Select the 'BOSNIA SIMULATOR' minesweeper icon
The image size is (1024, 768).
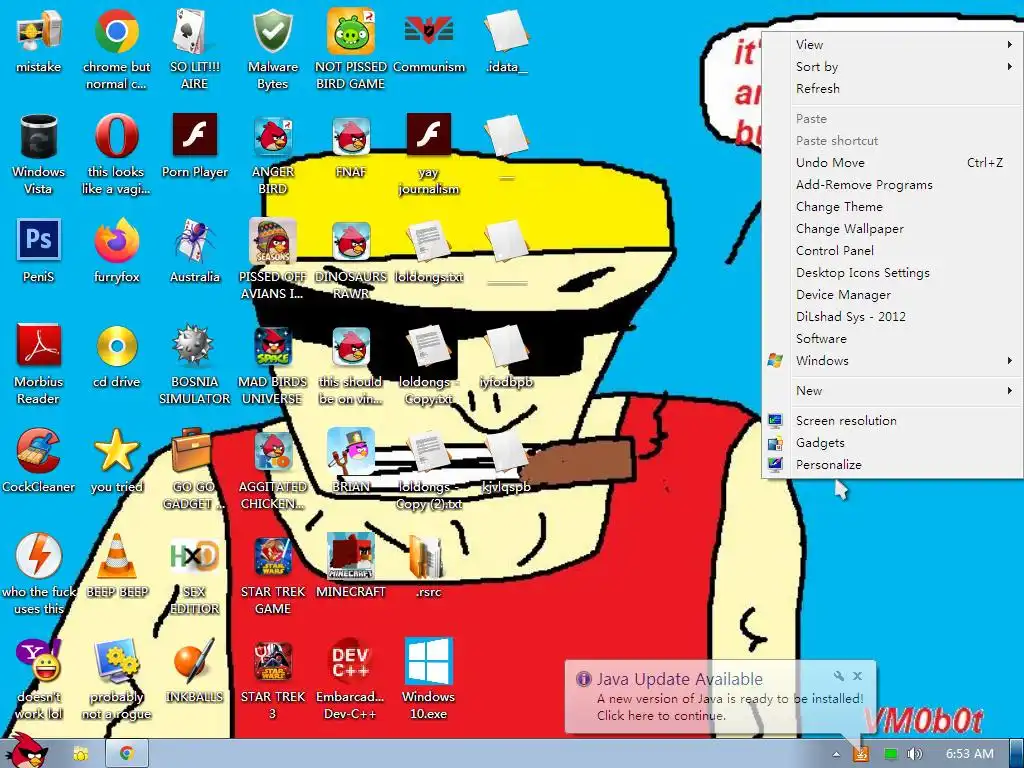pyautogui.click(x=194, y=345)
